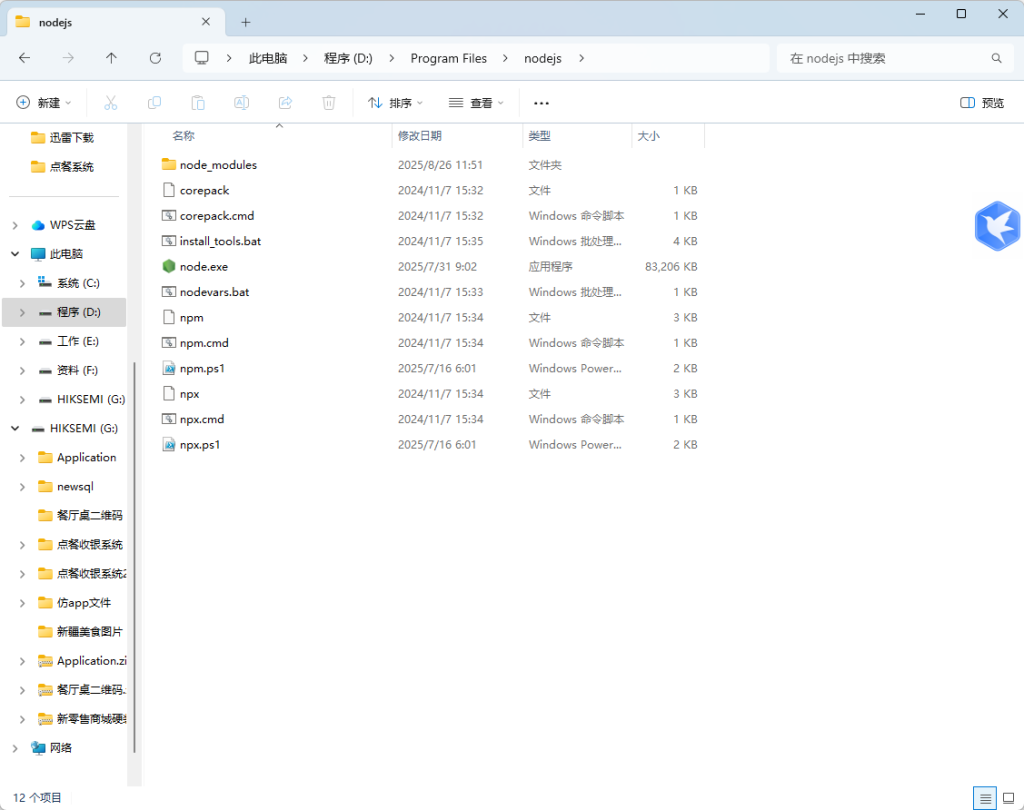Open the more options ellipsis menu
This screenshot has width=1024, height=810.
[x=541, y=103]
